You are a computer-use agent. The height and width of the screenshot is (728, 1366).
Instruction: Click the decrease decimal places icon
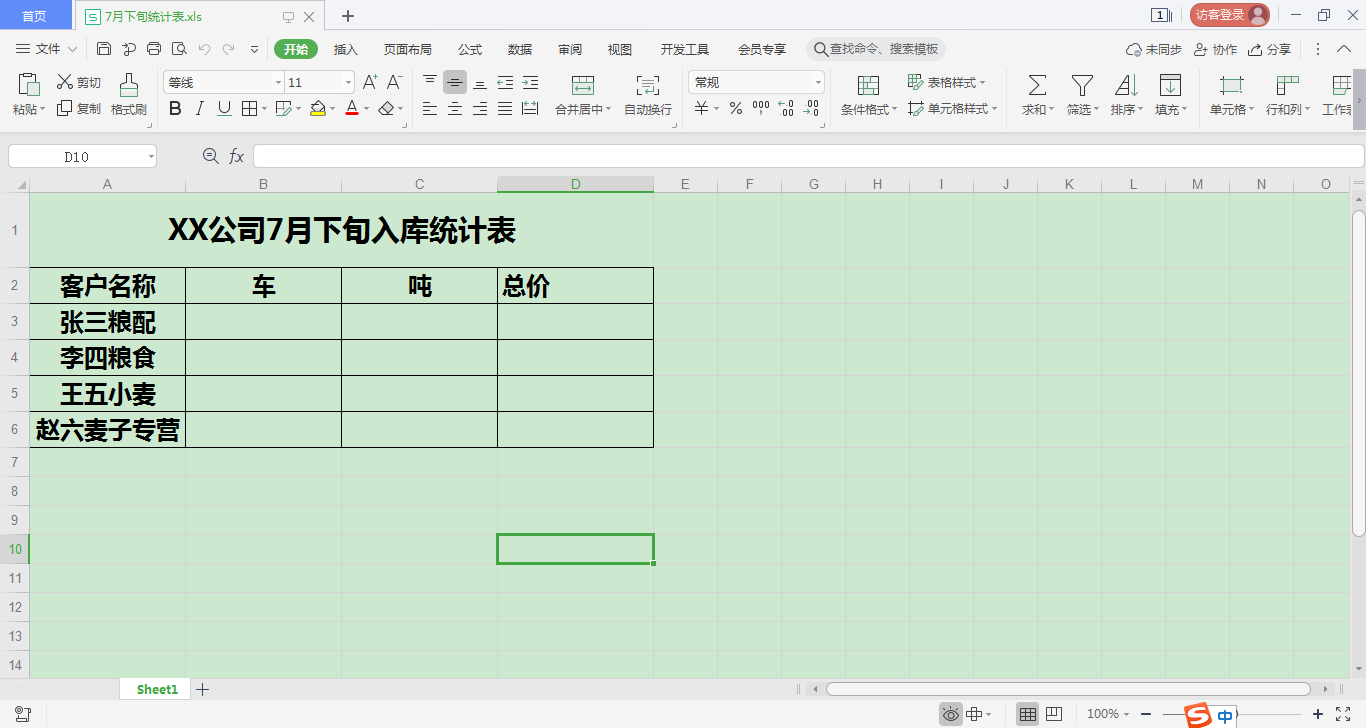811,108
